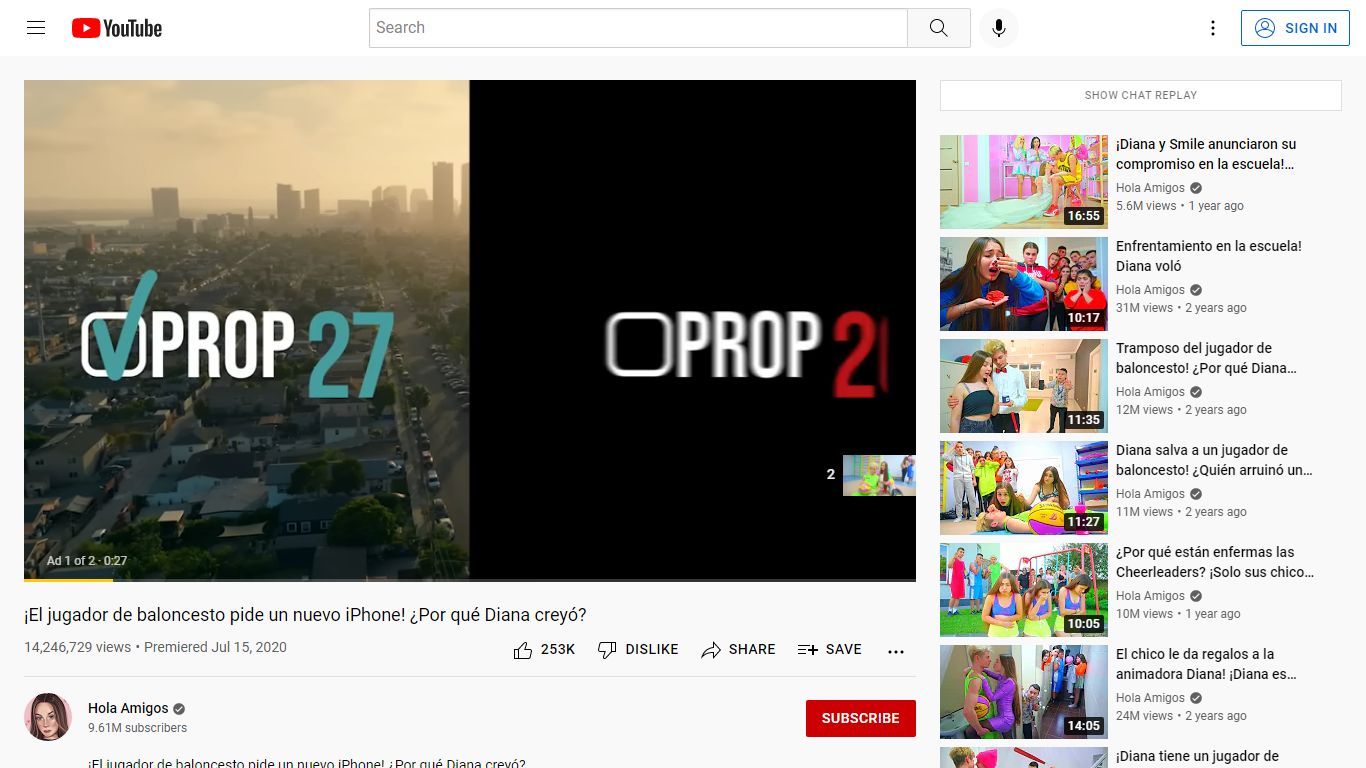The image size is (1366, 768).
Task: Open thumbnail of 11:35 Tramposo video
Action: (1024, 386)
